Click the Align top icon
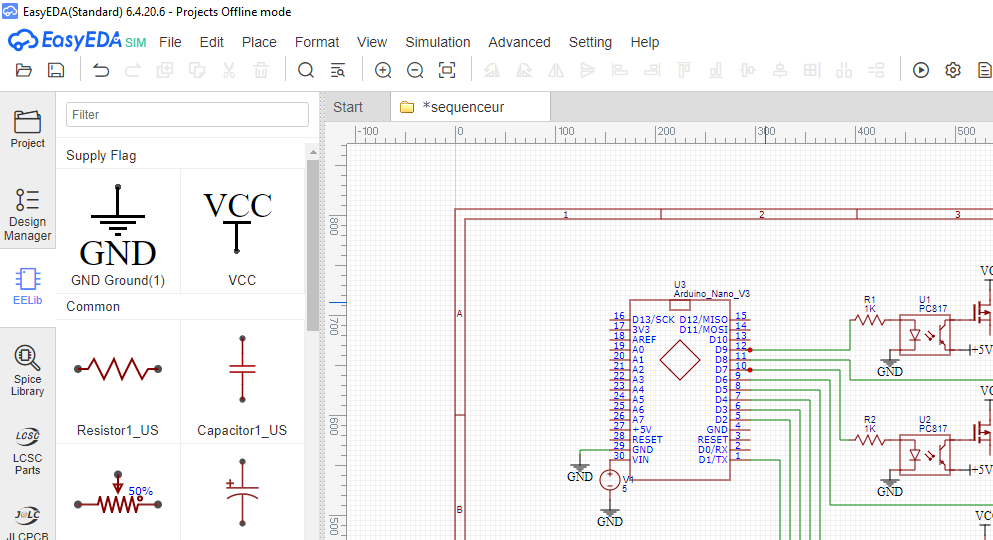The width and height of the screenshot is (993, 540). [684, 70]
